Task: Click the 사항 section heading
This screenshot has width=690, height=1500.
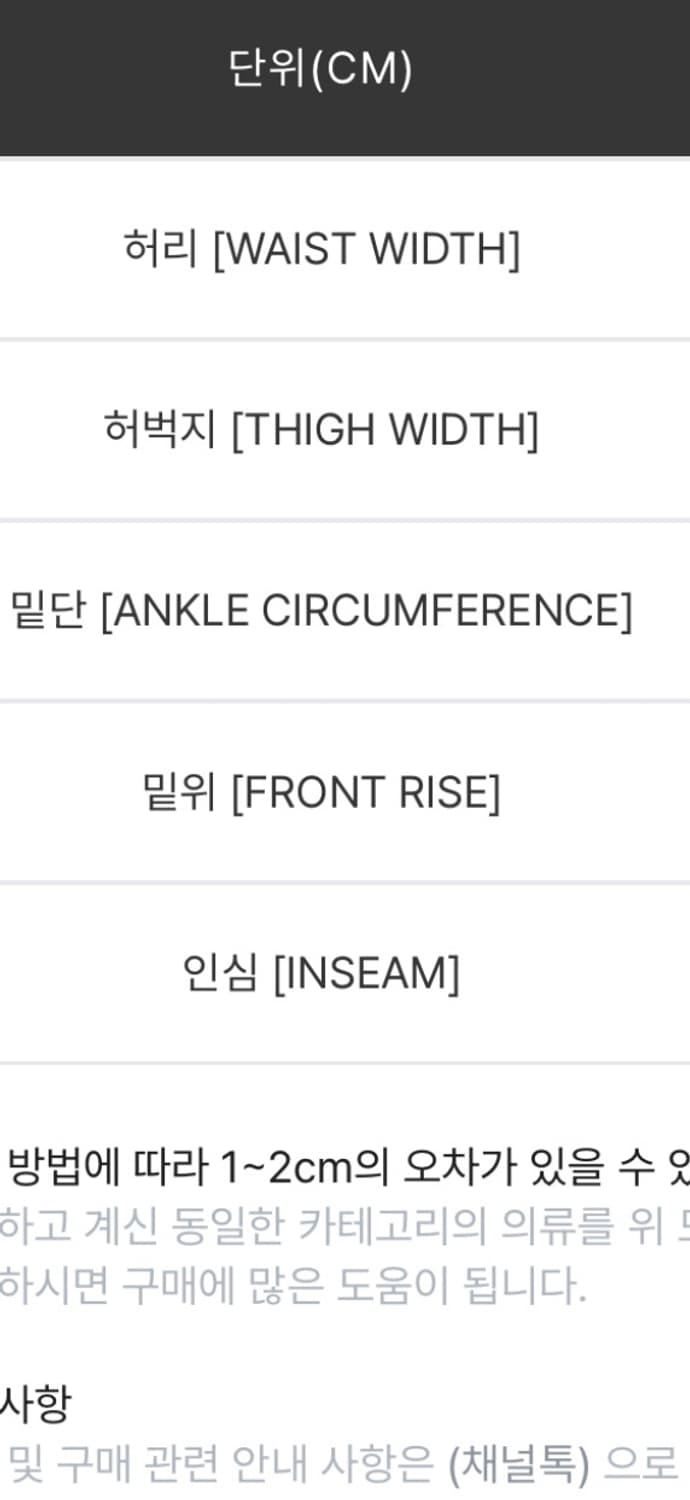Action: click(x=35, y=1404)
